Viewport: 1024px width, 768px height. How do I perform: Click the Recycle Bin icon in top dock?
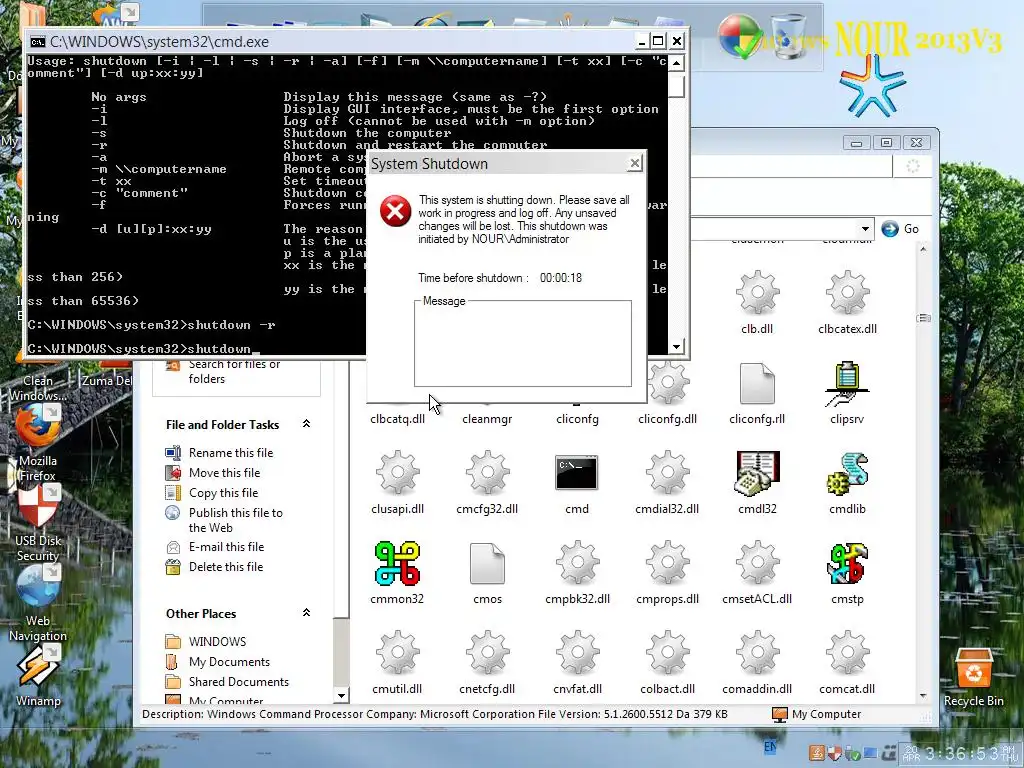click(788, 36)
